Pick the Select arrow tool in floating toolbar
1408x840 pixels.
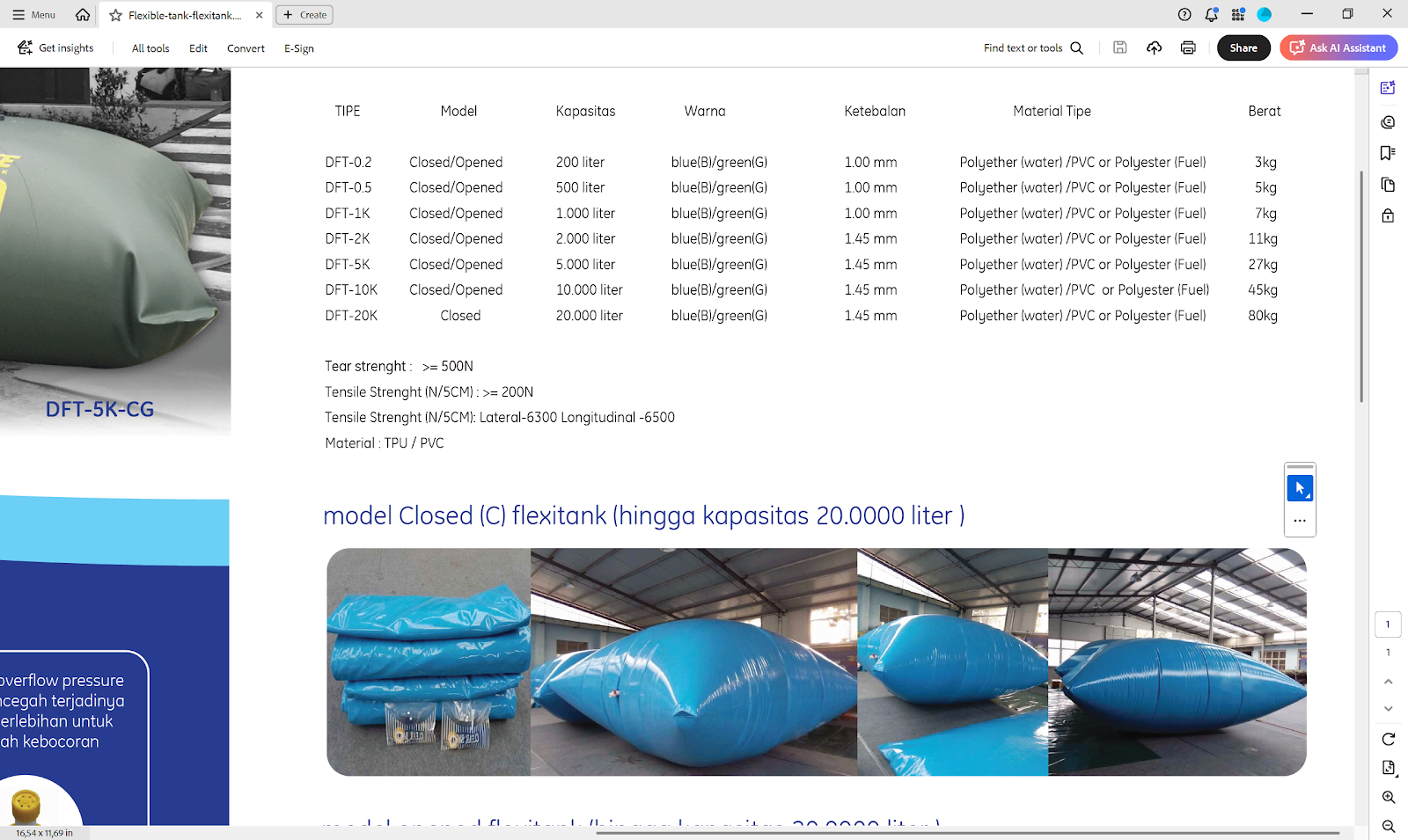[1300, 488]
